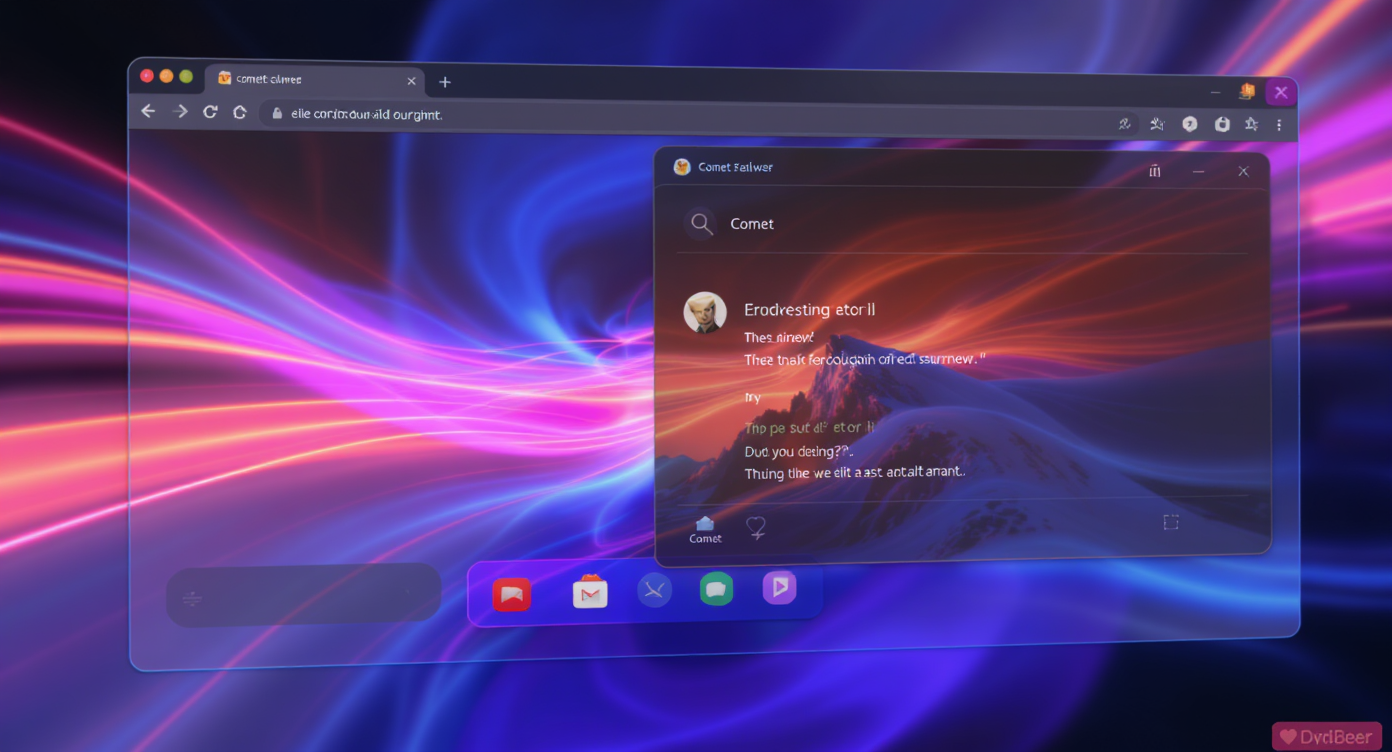Click the profile avatar in the message
This screenshot has height=752, width=1392.
705,313
